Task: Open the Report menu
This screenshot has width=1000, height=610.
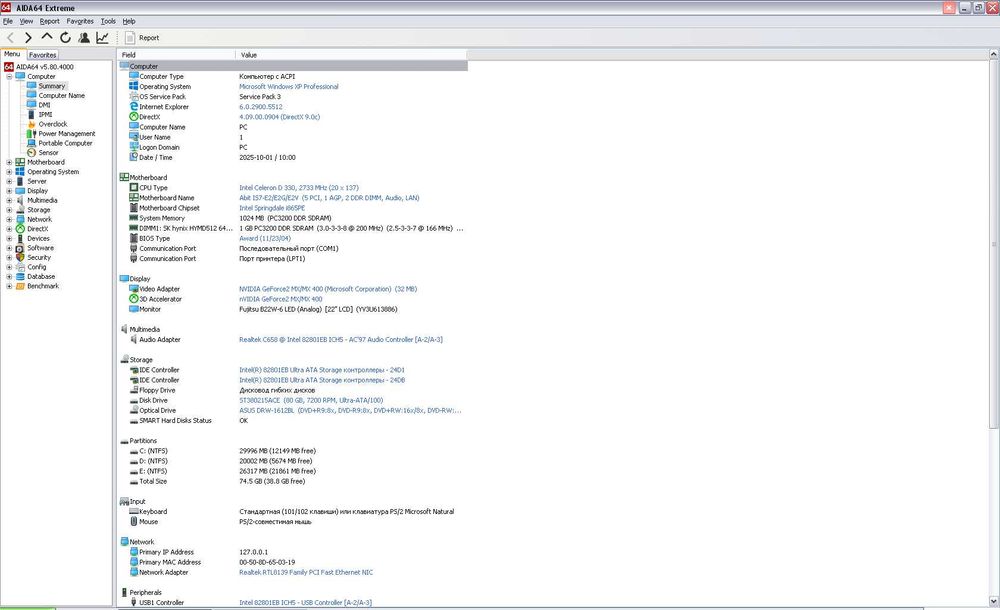Action: [x=50, y=21]
